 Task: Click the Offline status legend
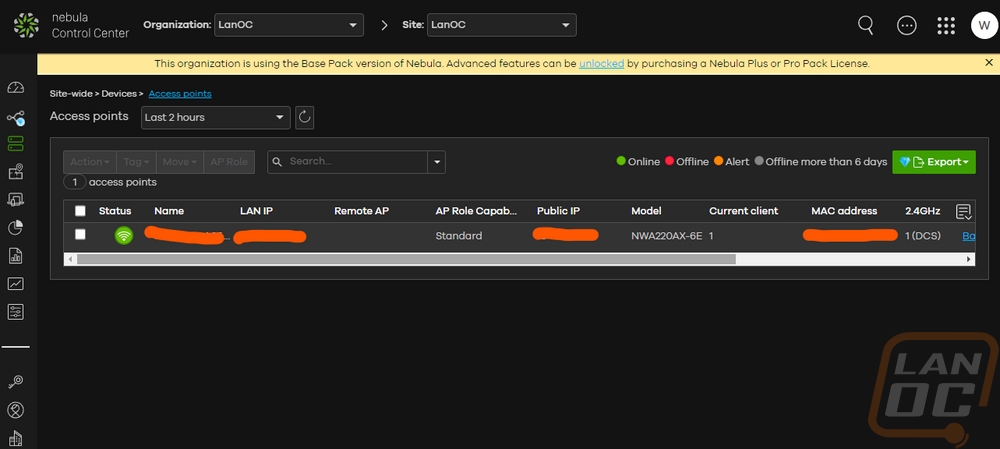tap(687, 162)
